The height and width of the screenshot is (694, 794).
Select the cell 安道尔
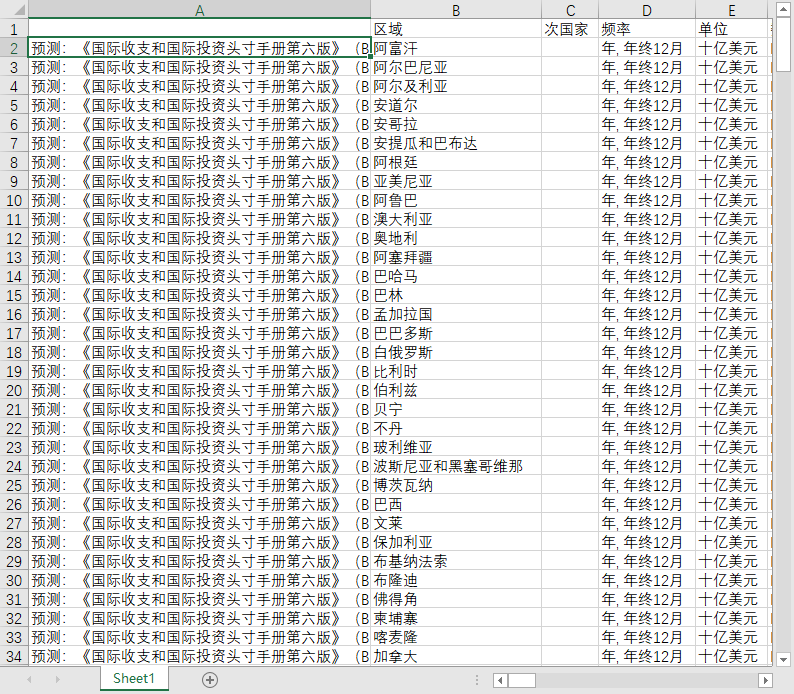point(456,105)
